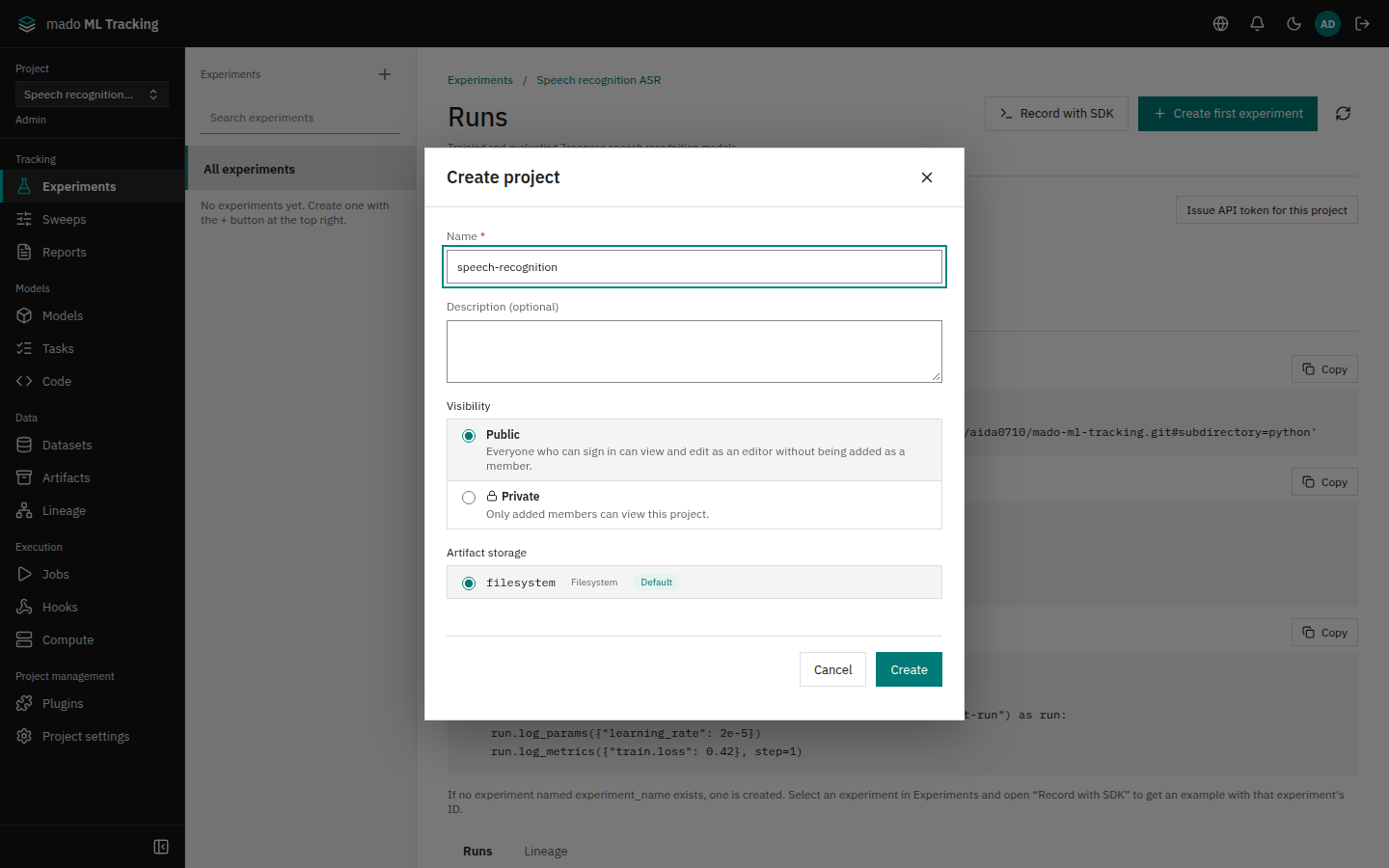This screenshot has height=868, width=1389.
Task: Open Code in the sidebar
Action: (x=93, y=381)
